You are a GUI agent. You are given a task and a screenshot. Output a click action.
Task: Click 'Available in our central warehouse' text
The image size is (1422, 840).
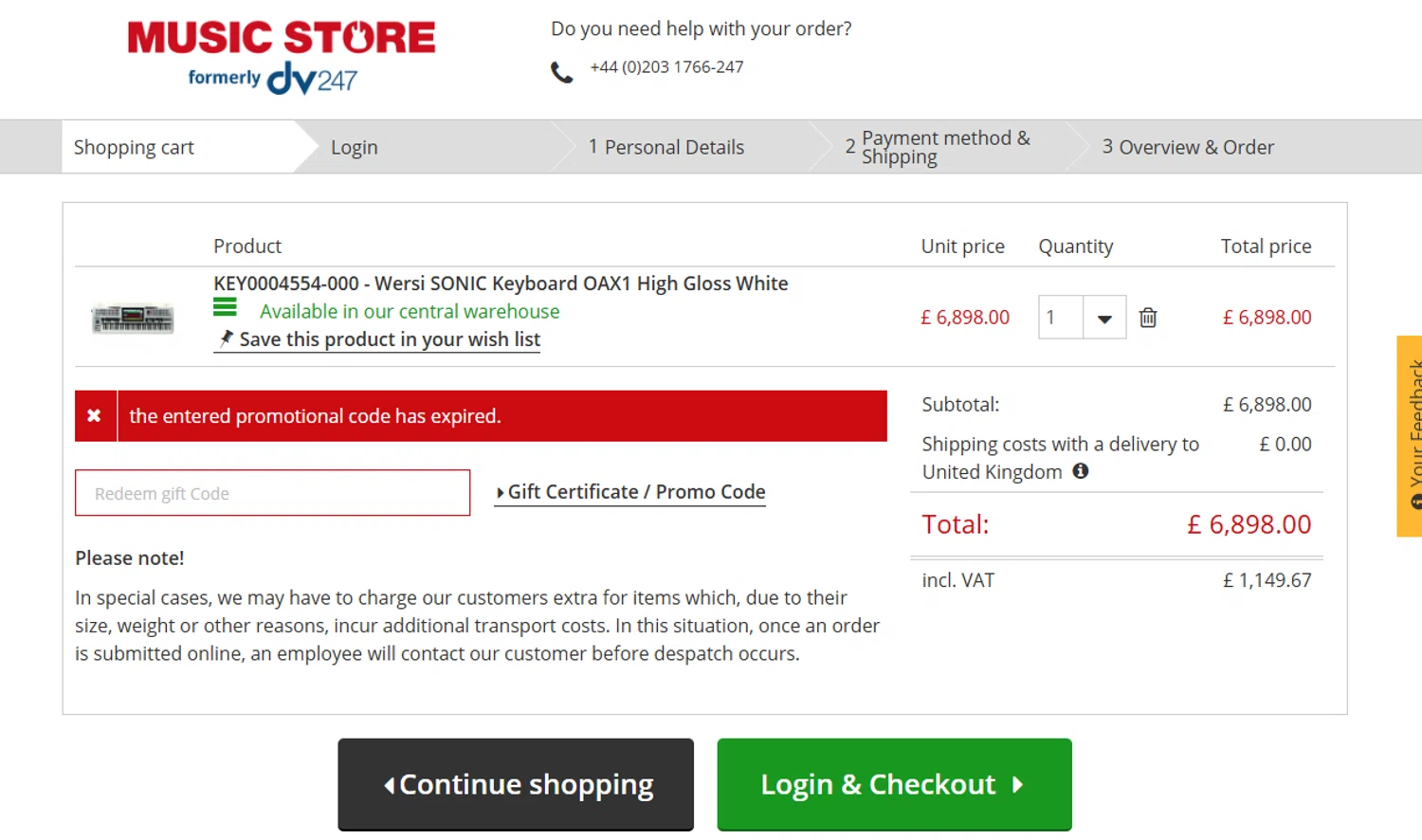tap(410, 311)
